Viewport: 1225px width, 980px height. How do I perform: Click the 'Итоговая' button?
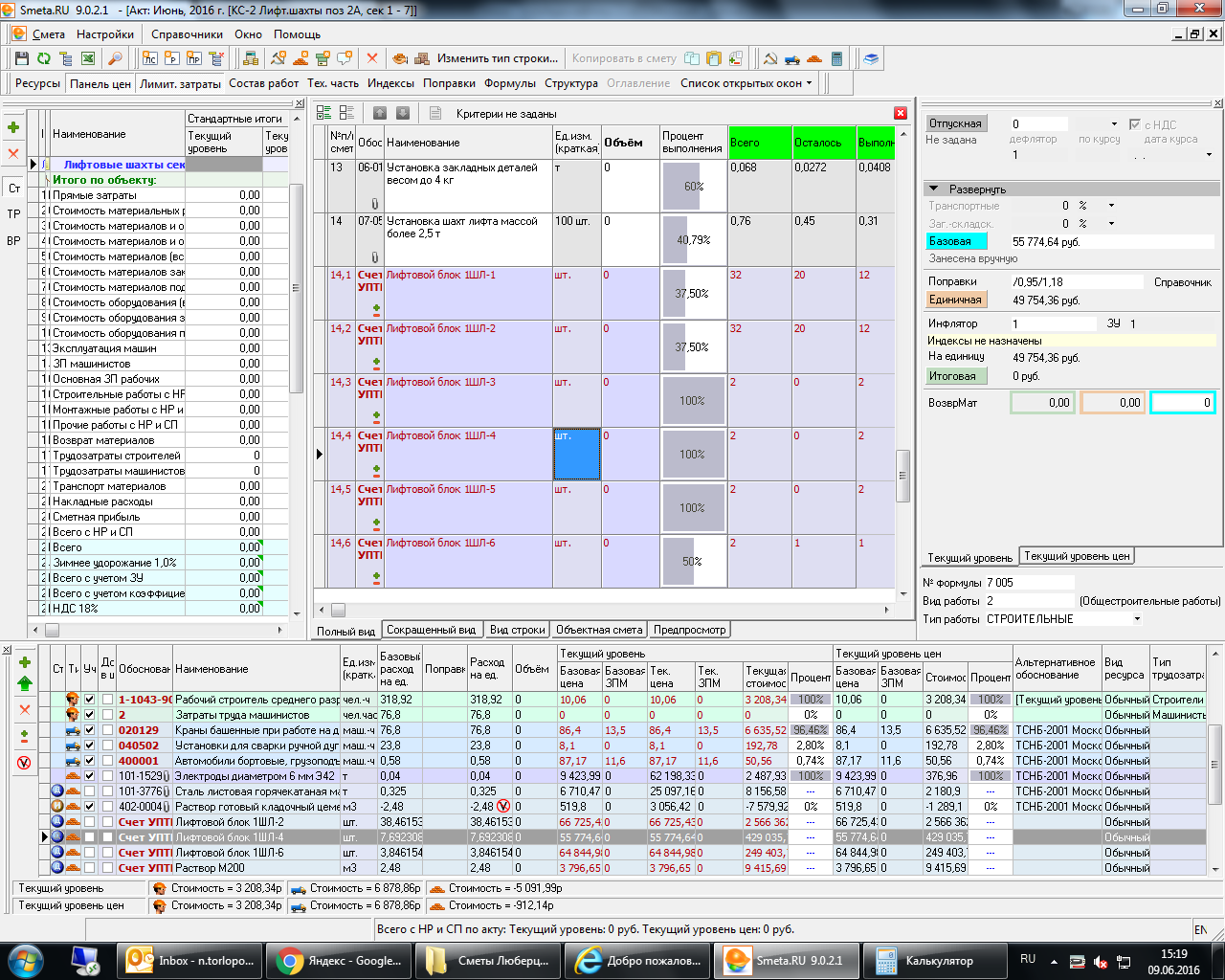click(956, 376)
